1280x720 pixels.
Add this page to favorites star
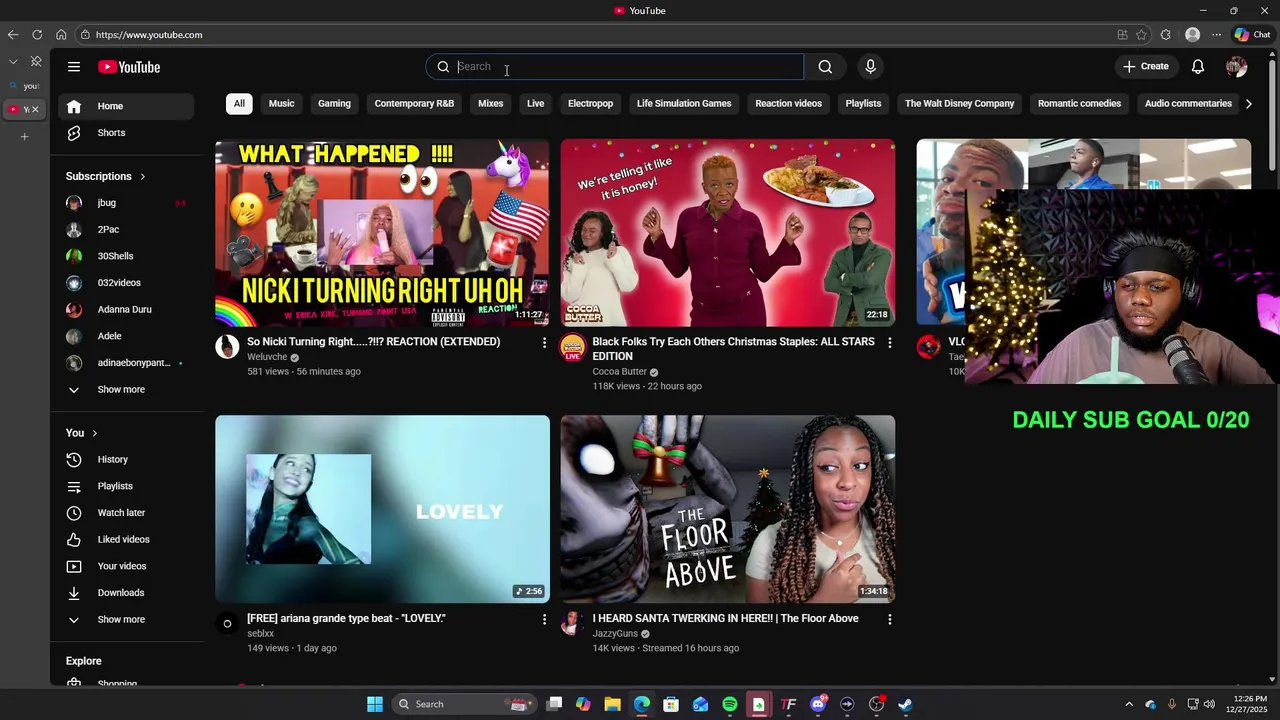pos(1141,35)
